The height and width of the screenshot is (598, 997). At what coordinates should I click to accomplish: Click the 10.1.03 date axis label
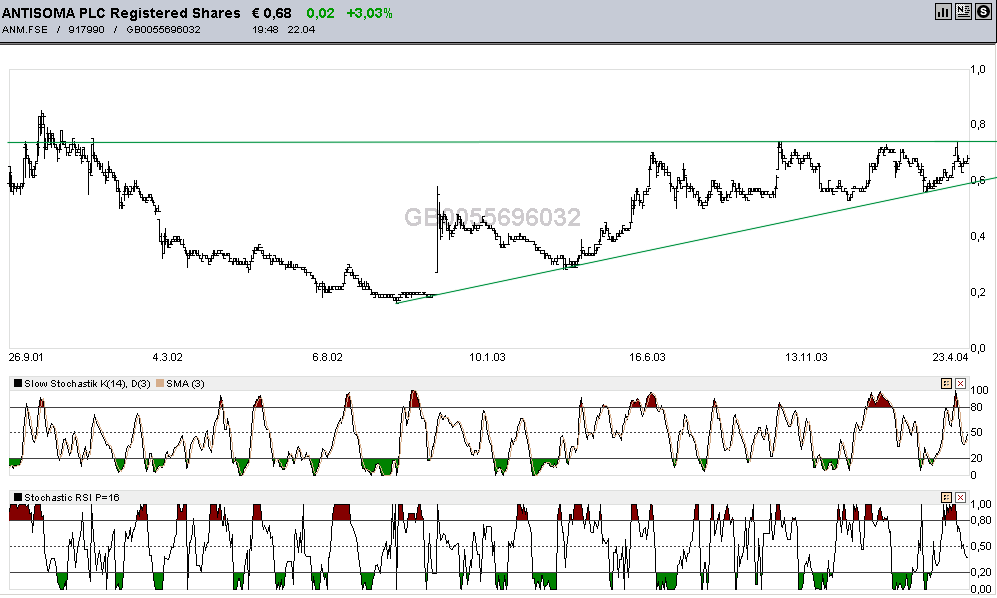tap(487, 357)
